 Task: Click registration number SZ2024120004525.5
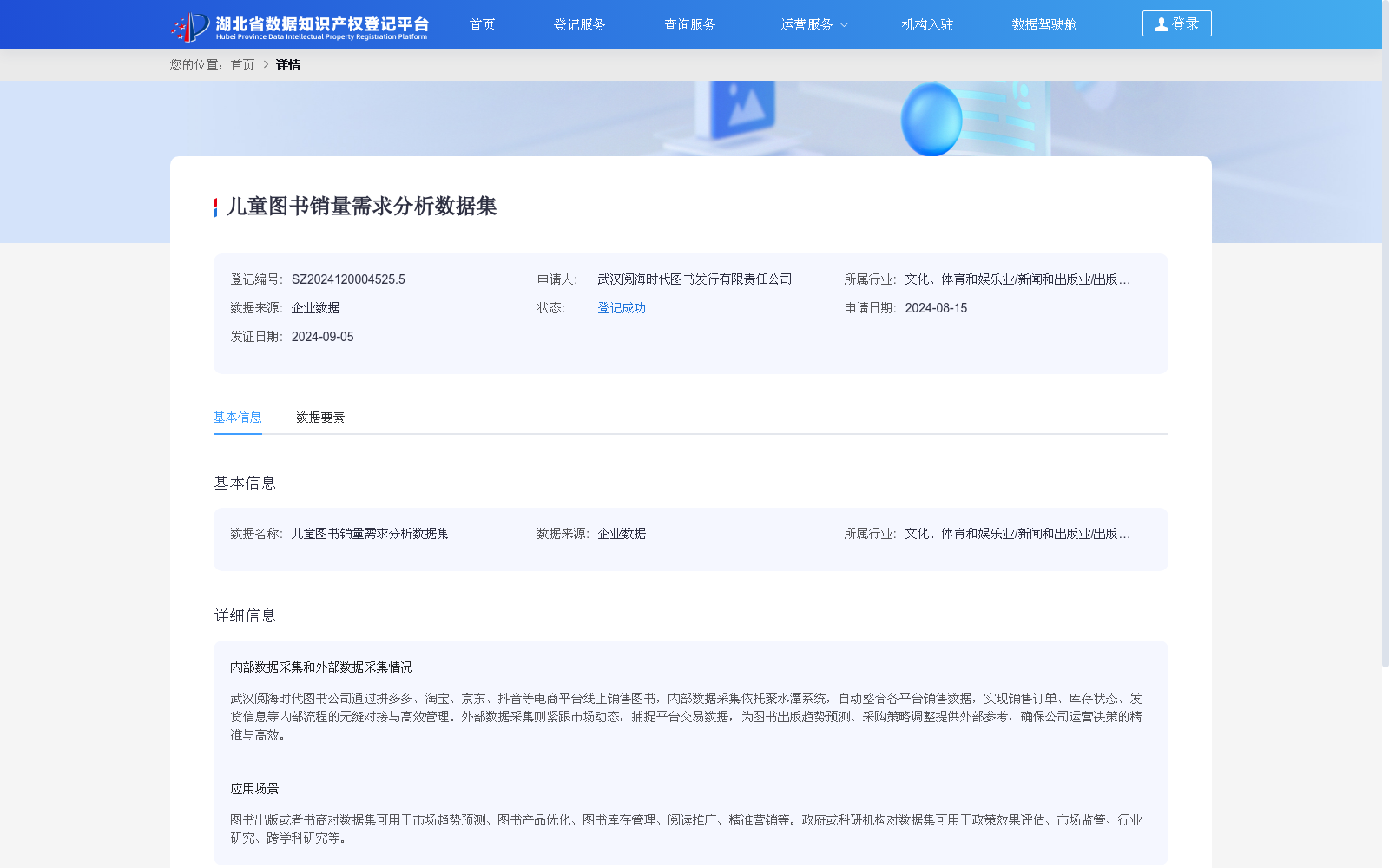coord(348,279)
